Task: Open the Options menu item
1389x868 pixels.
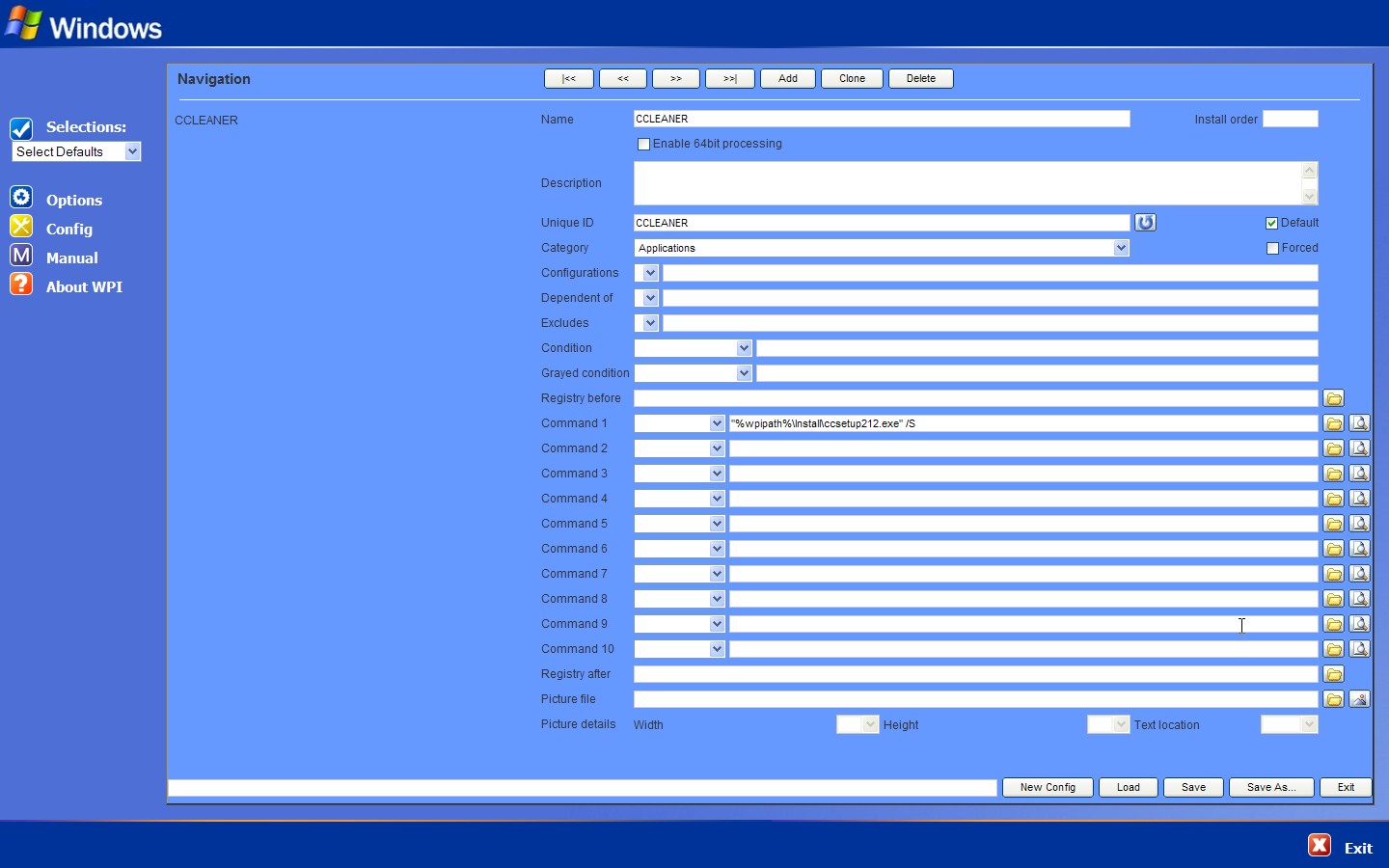Action: (74, 200)
